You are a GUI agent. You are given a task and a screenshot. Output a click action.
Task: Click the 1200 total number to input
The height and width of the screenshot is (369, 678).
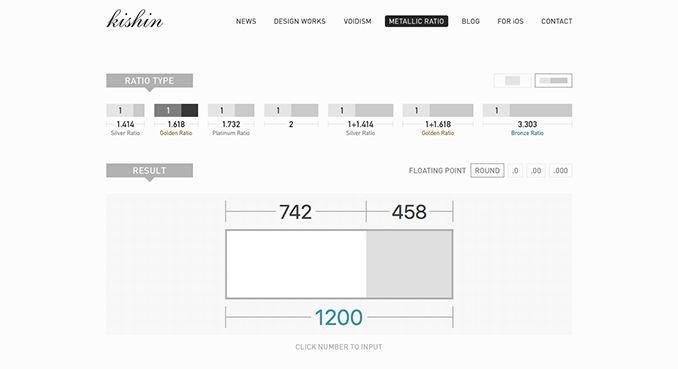click(339, 318)
